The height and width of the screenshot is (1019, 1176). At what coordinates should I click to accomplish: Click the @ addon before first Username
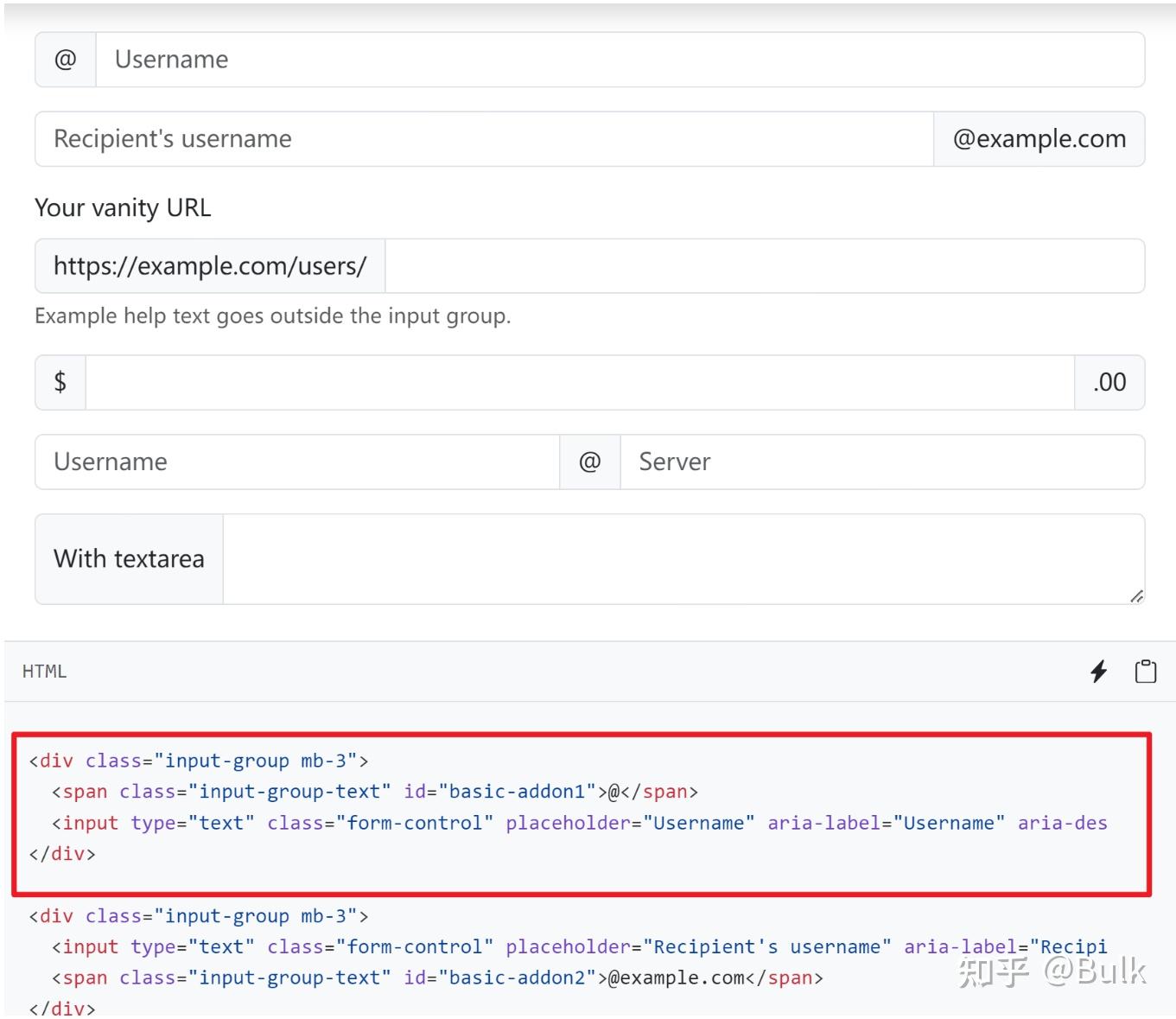[66, 60]
